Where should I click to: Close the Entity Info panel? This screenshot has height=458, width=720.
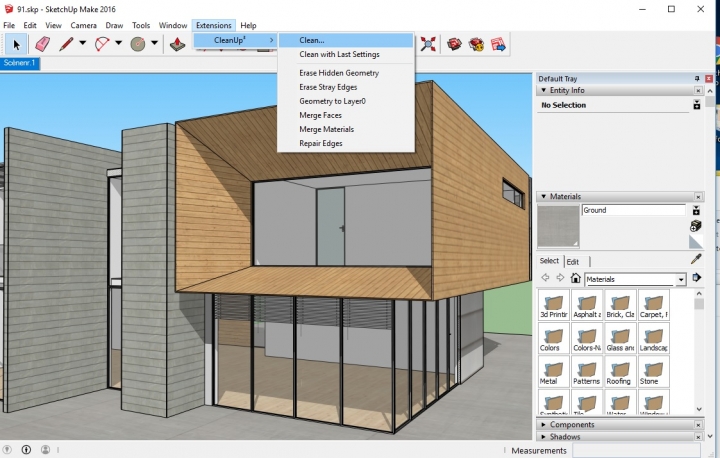698,90
